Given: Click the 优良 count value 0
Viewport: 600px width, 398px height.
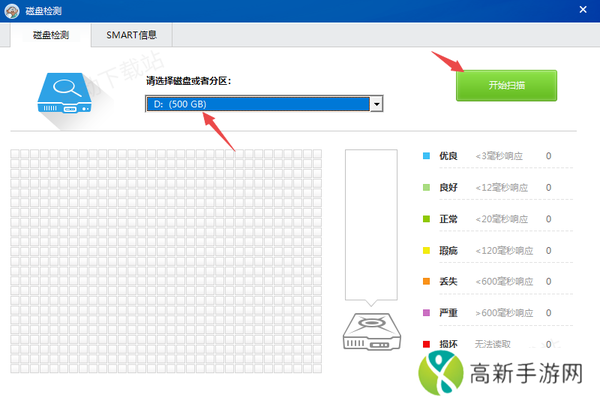Looking at the screenshot, I should (548, 156).
